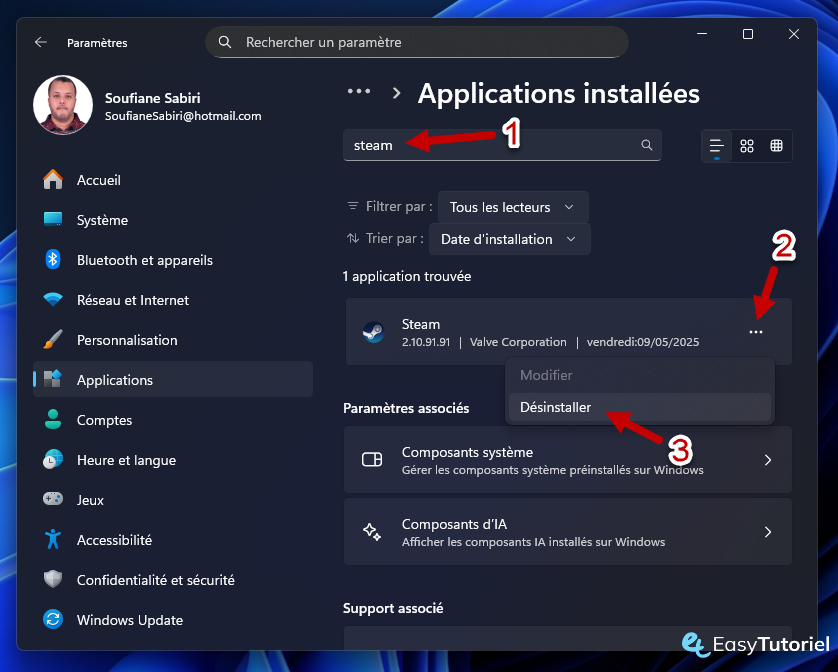
Task: Click the magnifier in the app search box
Action: pyautogui.click(x=646, y=145)
